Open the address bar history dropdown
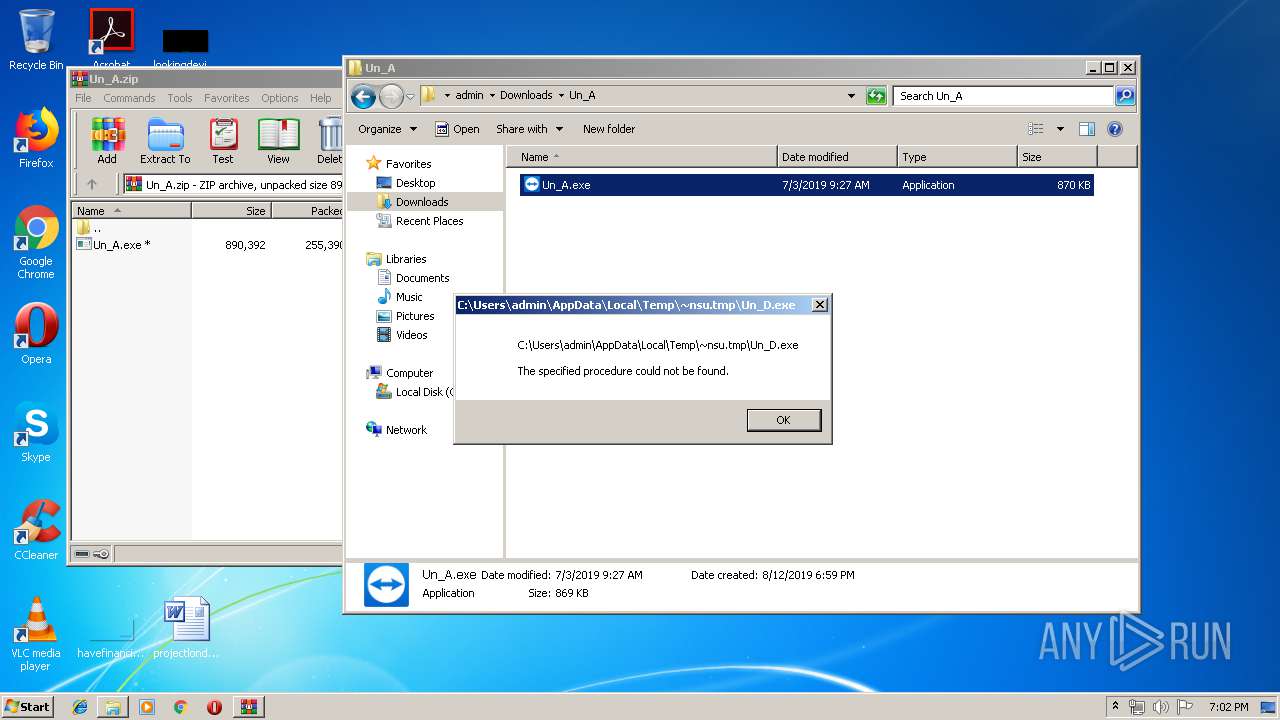Screen dimensions: 1280x720 [851, 96]
